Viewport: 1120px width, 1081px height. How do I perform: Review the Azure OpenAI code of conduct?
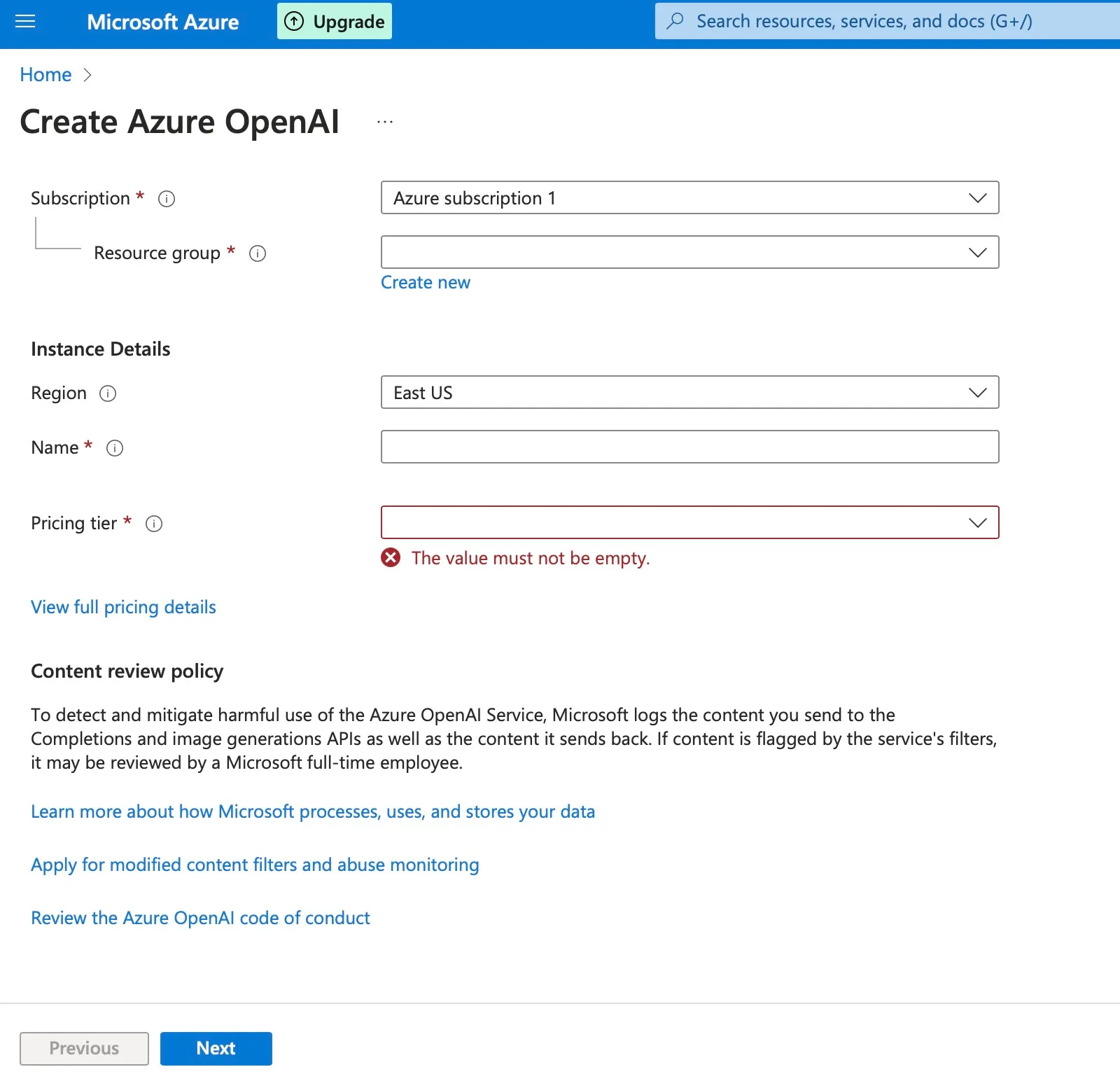pyautogui.click(x=200, y=917)
